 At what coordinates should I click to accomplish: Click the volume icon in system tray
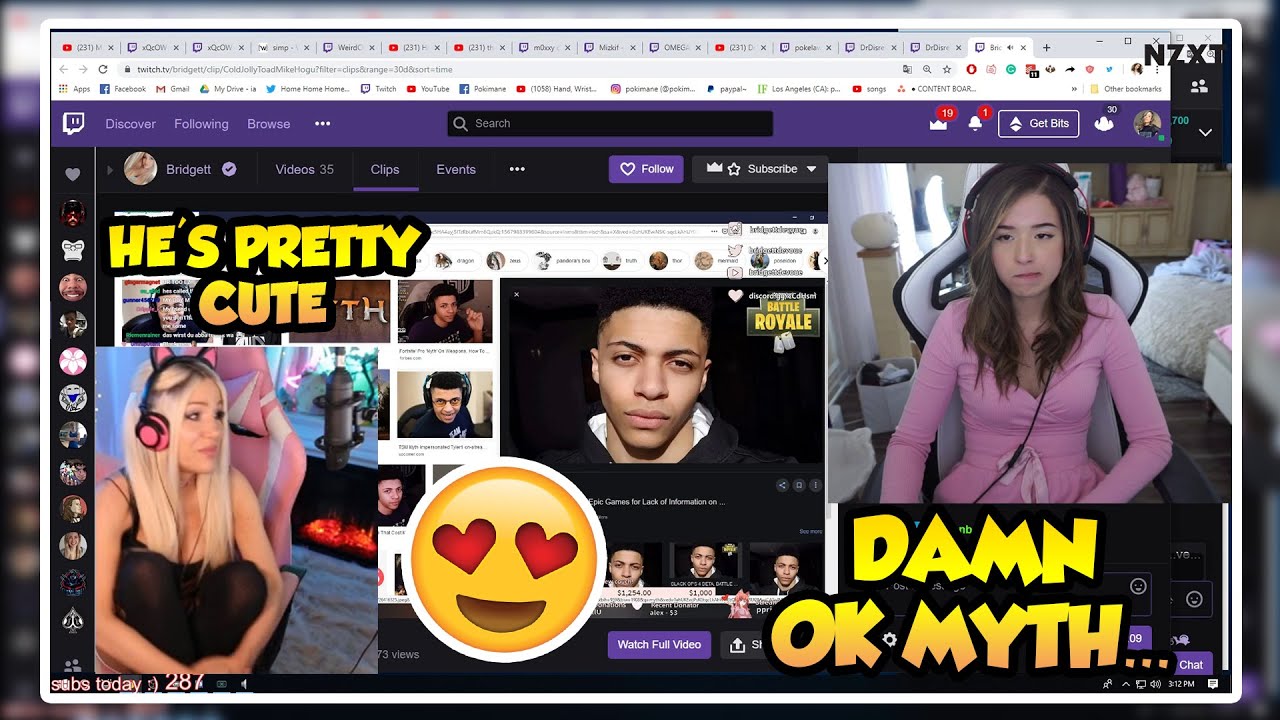pos(1156,684)
